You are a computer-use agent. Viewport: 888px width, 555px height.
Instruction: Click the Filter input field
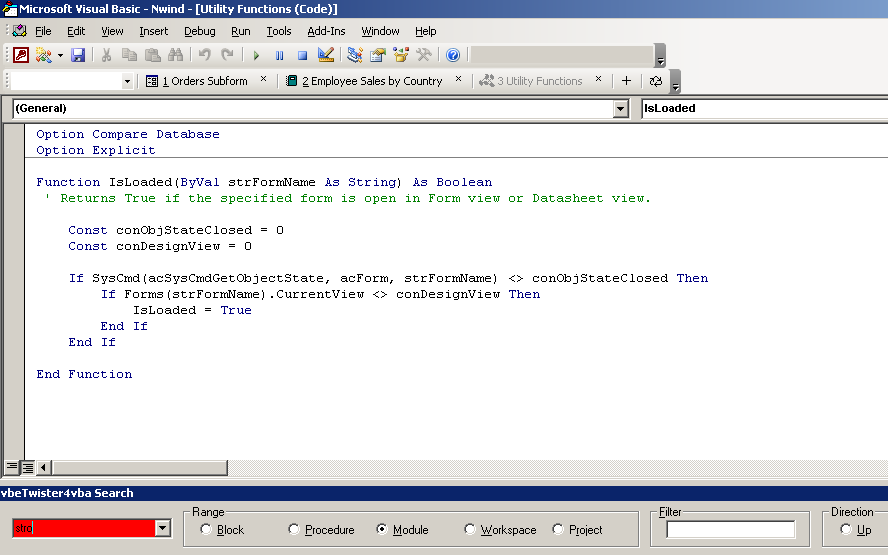731,529
